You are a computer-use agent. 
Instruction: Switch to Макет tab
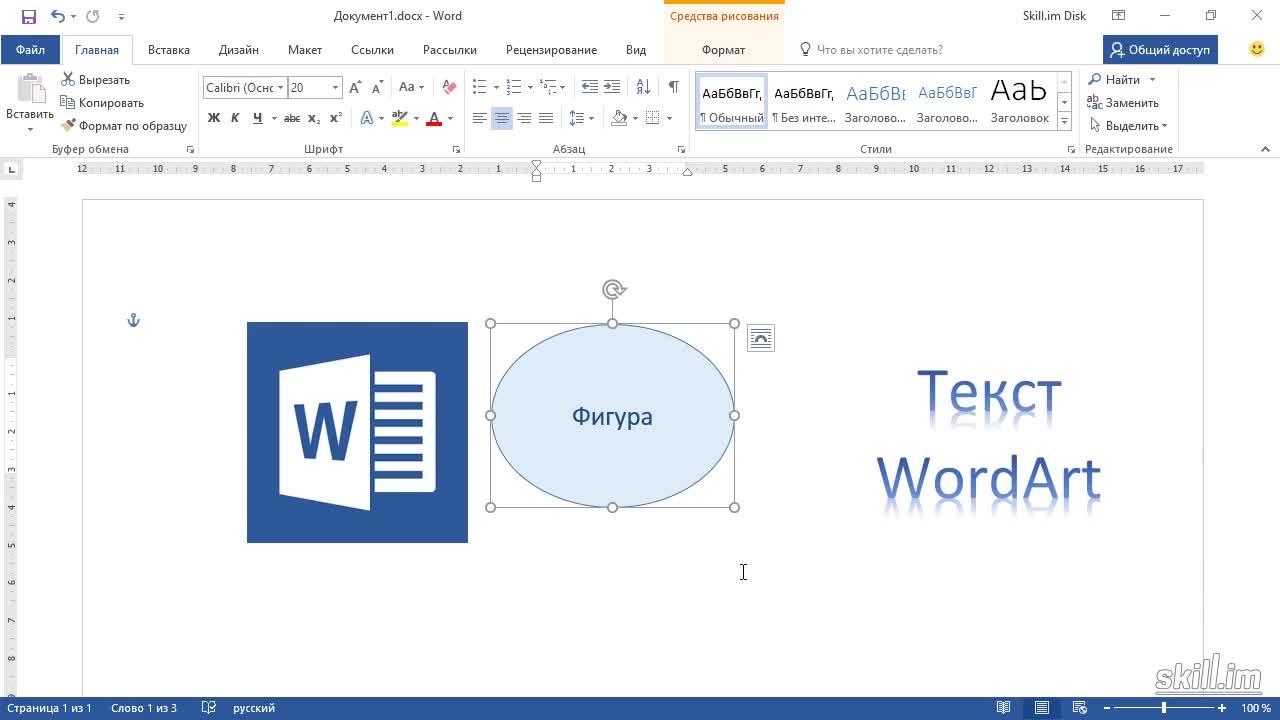[x=305, y=50]
